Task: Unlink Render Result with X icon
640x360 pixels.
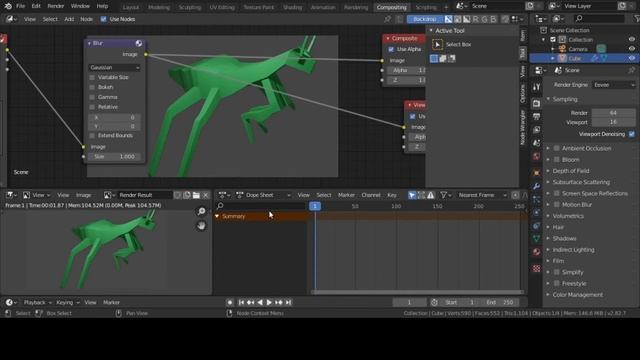Action: [x=206, y=195]
